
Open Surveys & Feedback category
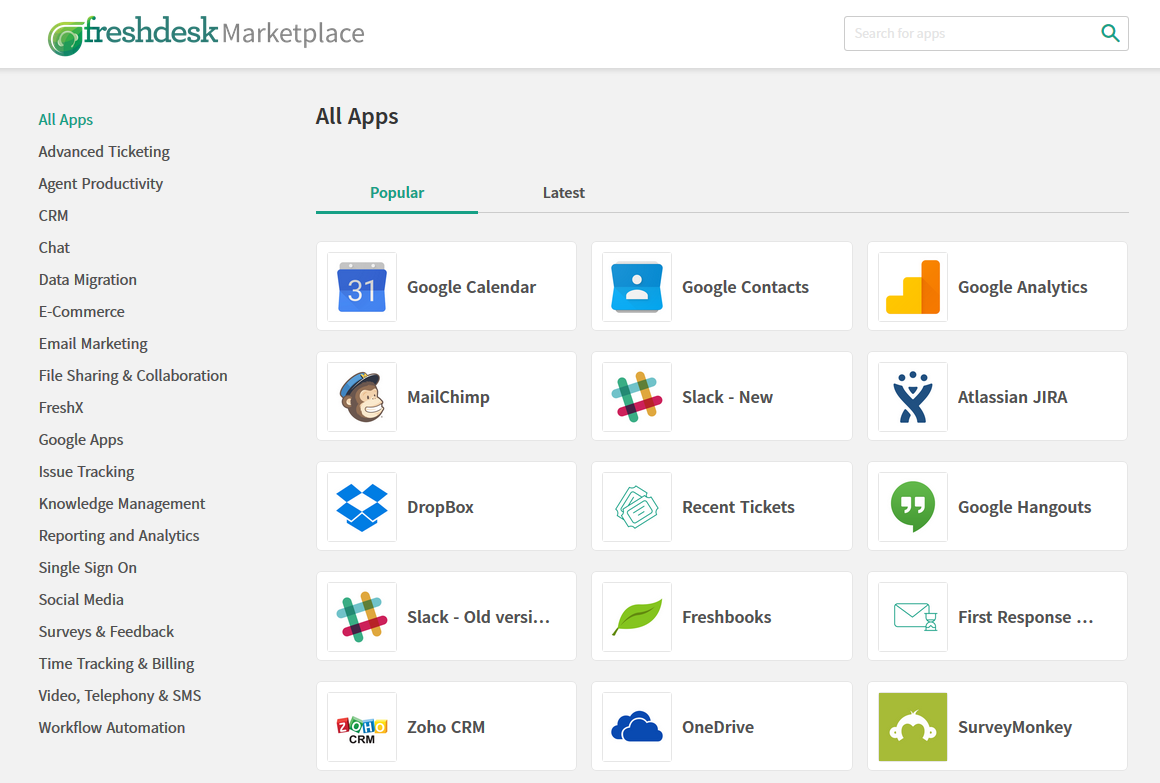107,631
